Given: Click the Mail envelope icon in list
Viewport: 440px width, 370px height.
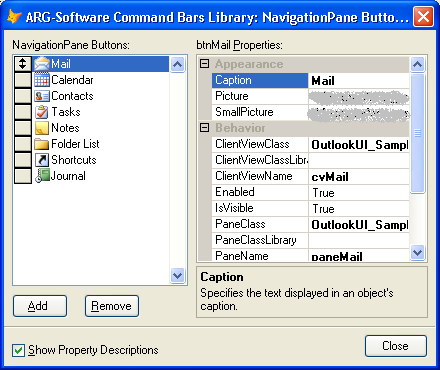Looking at the screenshot, I should pyautogui.click(x=42, y=64).
